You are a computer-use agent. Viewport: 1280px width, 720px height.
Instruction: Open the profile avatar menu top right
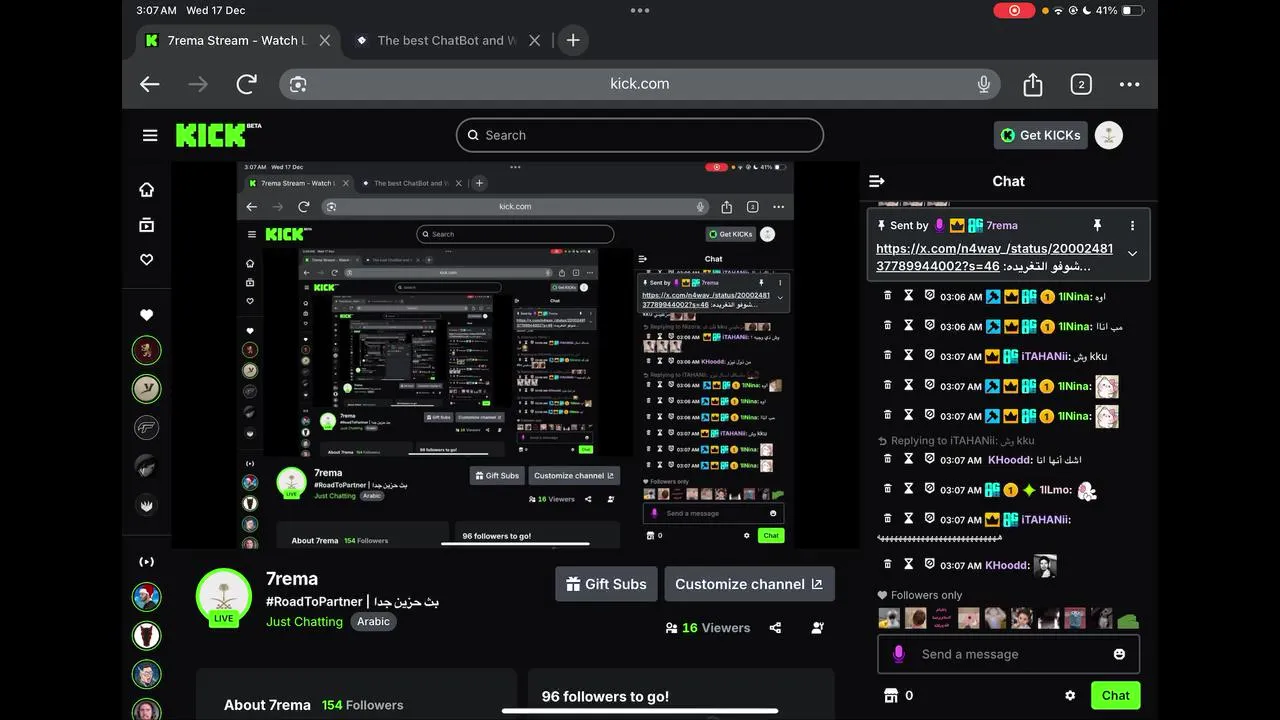pos(1108,135)
